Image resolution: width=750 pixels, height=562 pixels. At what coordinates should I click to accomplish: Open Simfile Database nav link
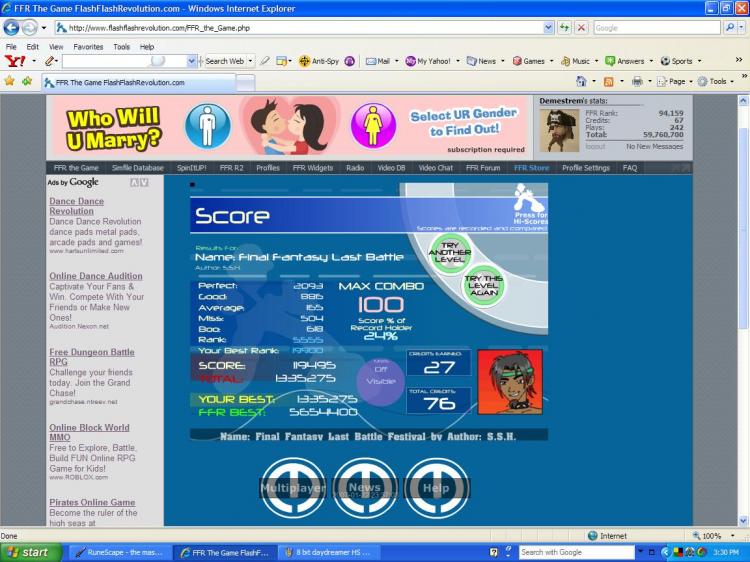click(x=138, y=168)
